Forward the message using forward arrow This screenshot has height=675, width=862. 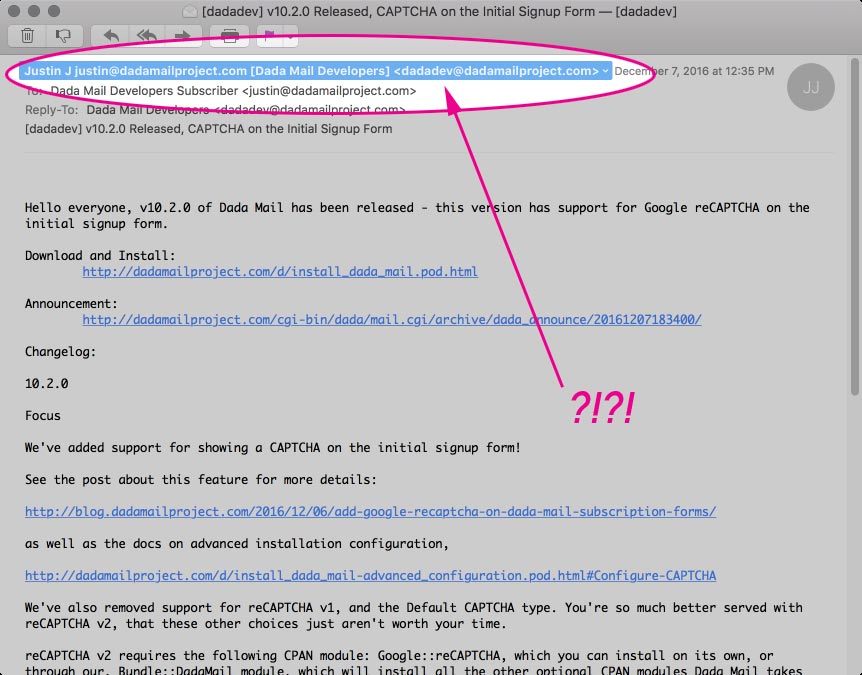[x=183, y=36]
